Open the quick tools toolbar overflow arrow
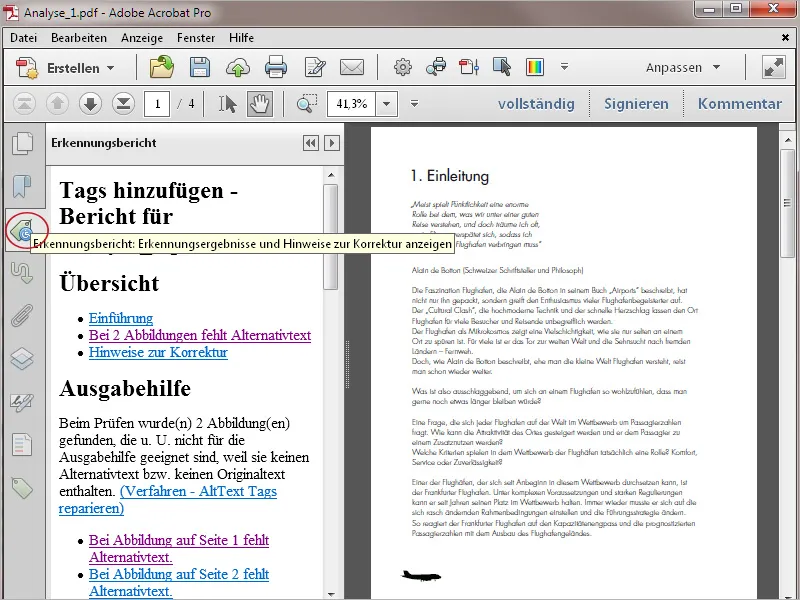The width and height of the screenshot is (800, 600). [x=564, y=67]
